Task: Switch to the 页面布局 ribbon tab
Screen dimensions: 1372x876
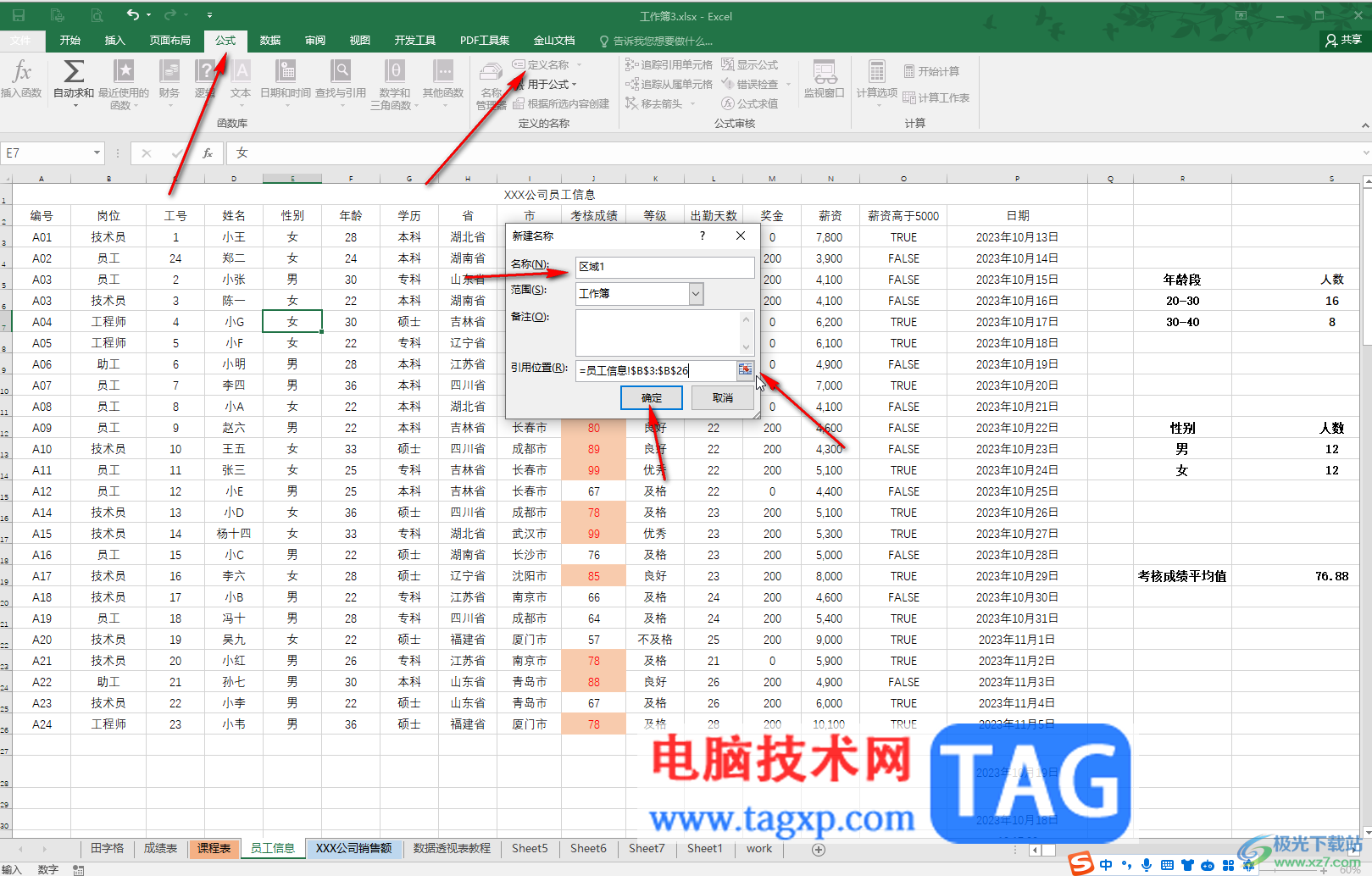Action: (170, 40)
